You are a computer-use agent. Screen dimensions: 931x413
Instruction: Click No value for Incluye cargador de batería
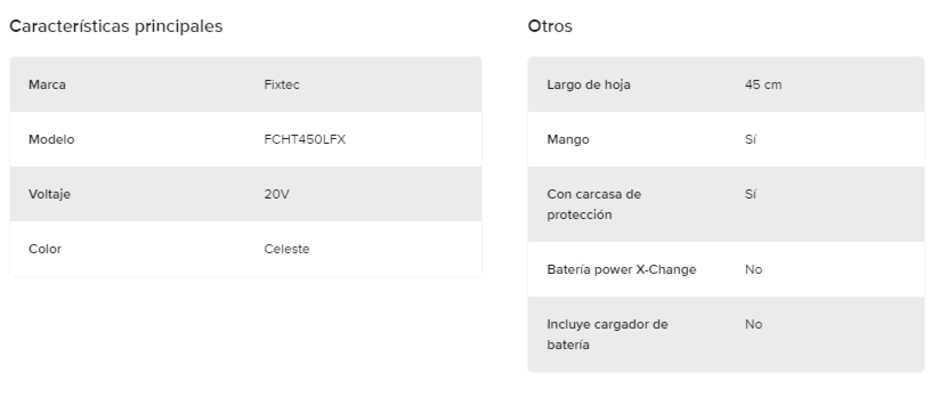[754, 324]
